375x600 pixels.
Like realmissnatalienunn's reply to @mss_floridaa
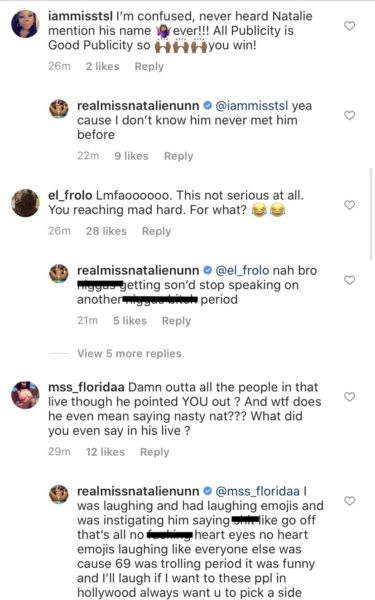(349, 501)
